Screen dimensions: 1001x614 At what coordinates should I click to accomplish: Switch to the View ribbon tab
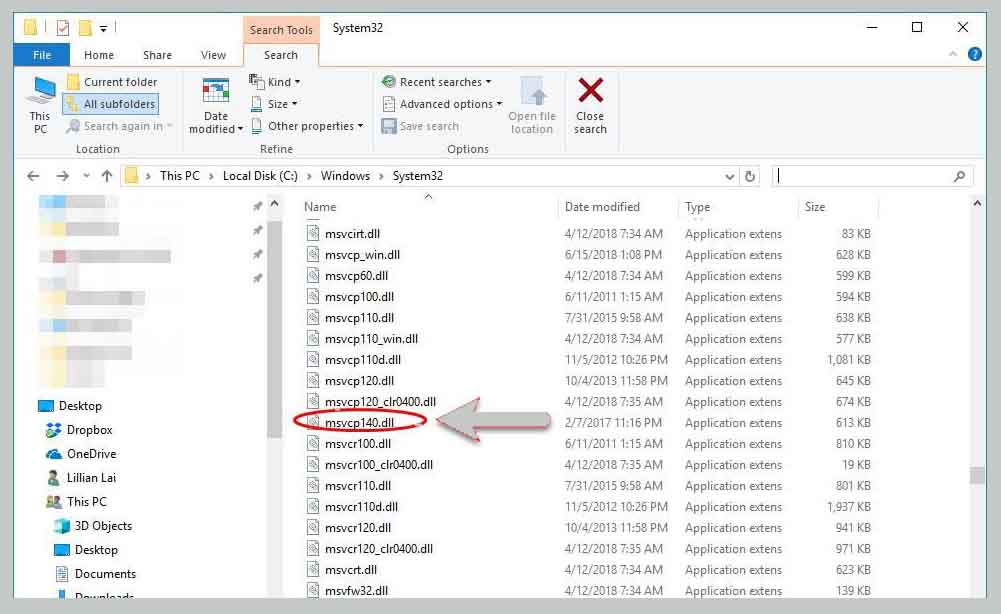(x=213, y=55)
